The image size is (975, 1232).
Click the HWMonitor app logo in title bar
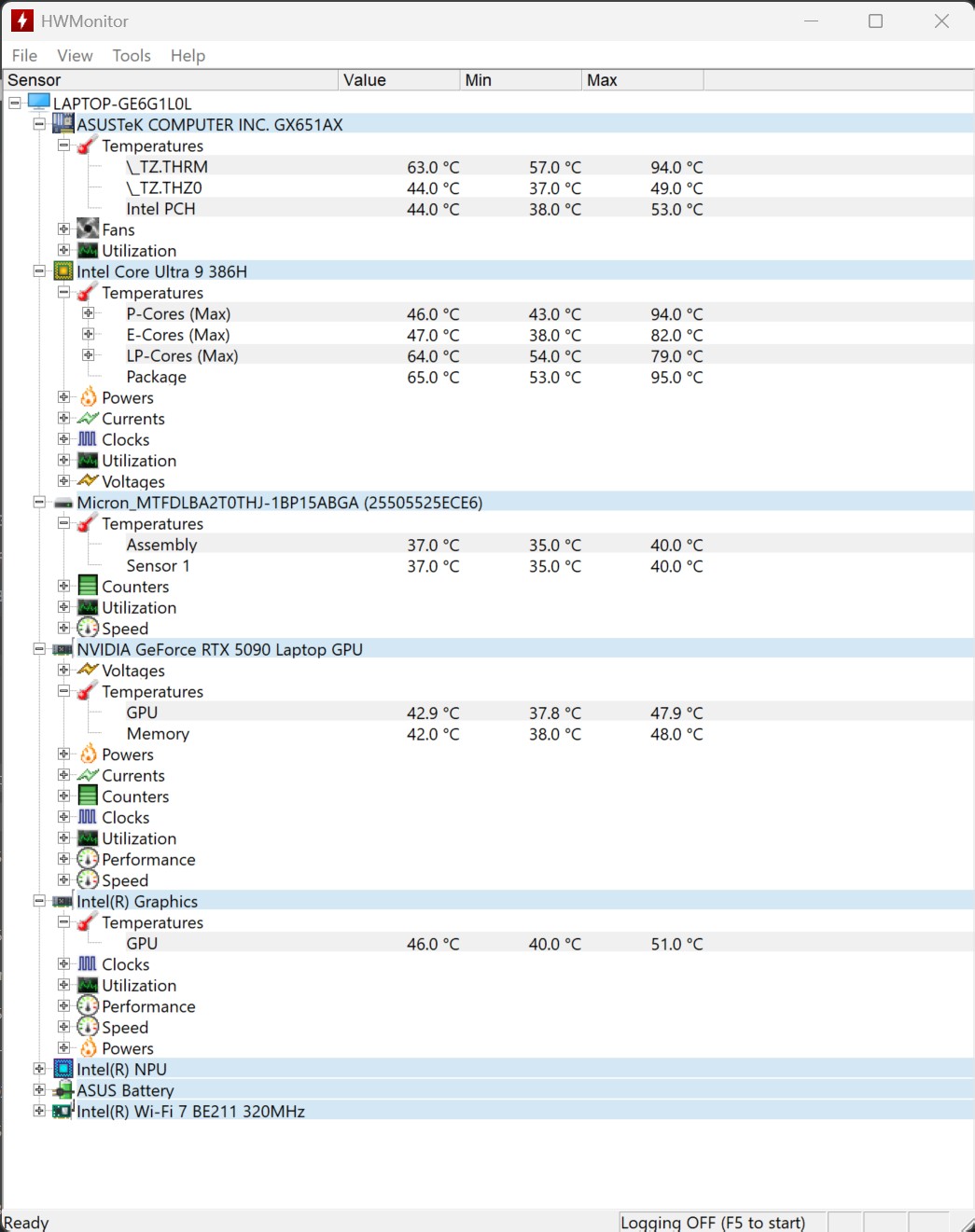(22, 21)
